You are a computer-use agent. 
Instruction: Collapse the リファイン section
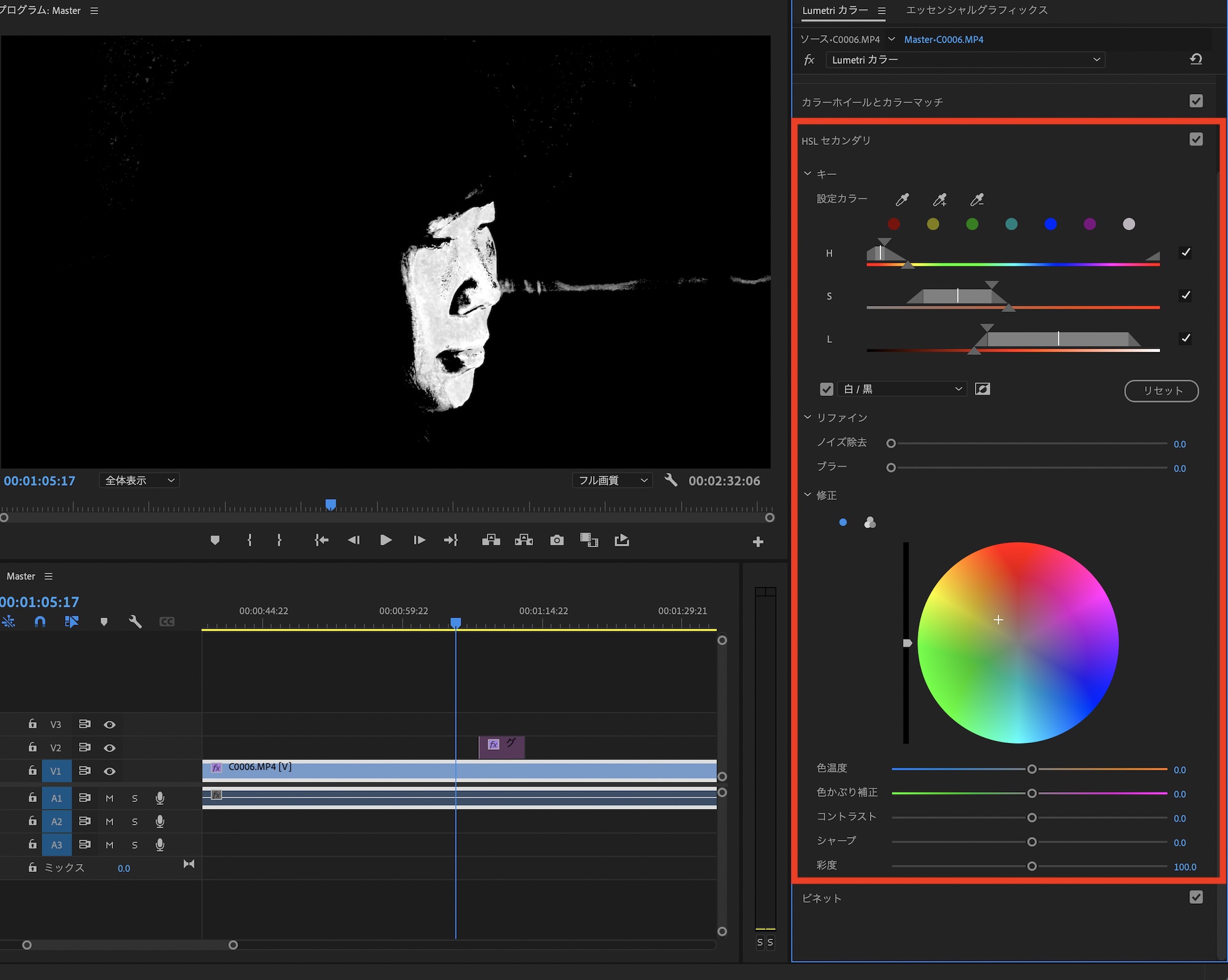click(808, 418)
